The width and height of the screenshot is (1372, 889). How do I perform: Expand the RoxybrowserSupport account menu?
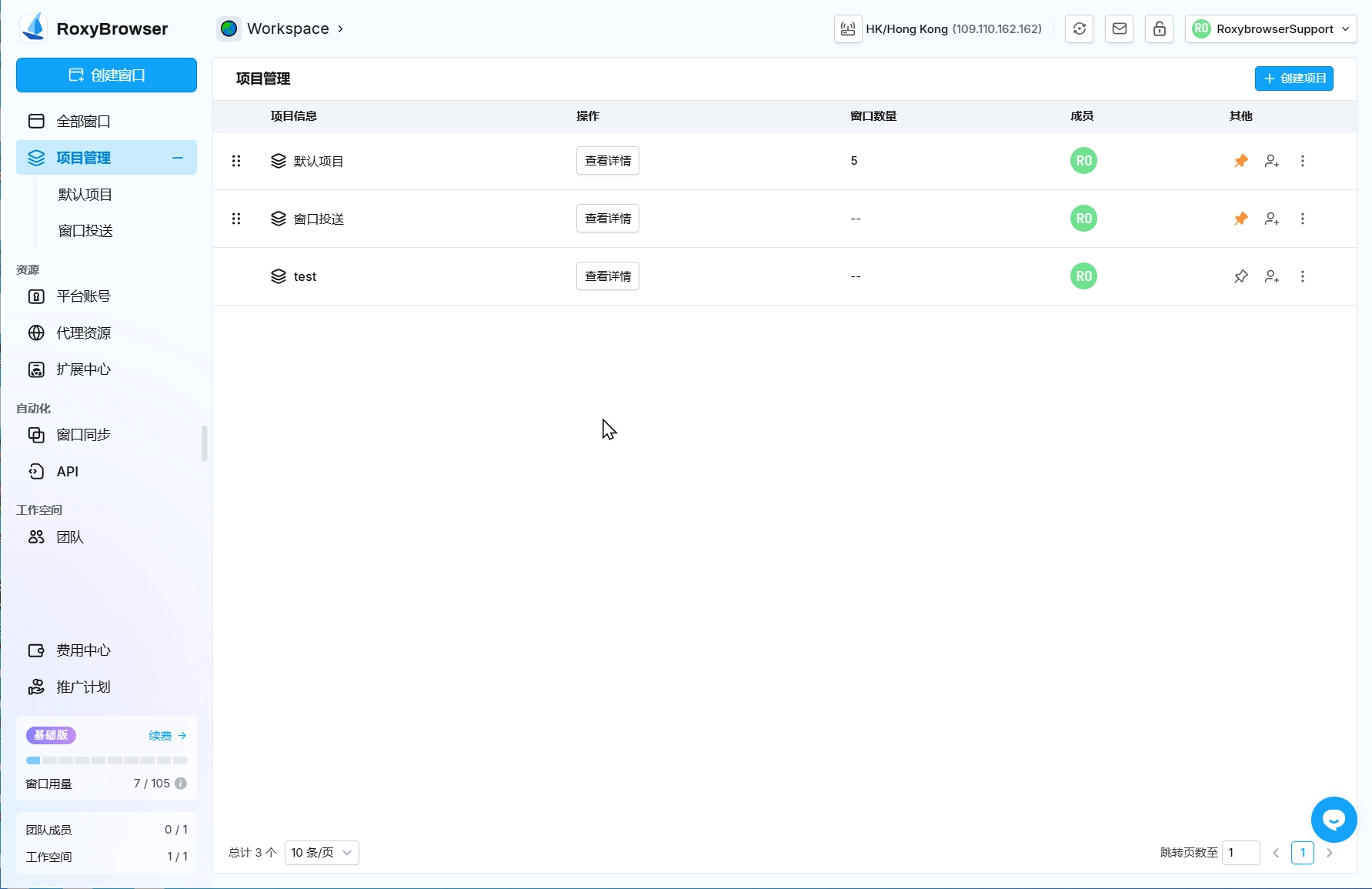click(1270, 29)
